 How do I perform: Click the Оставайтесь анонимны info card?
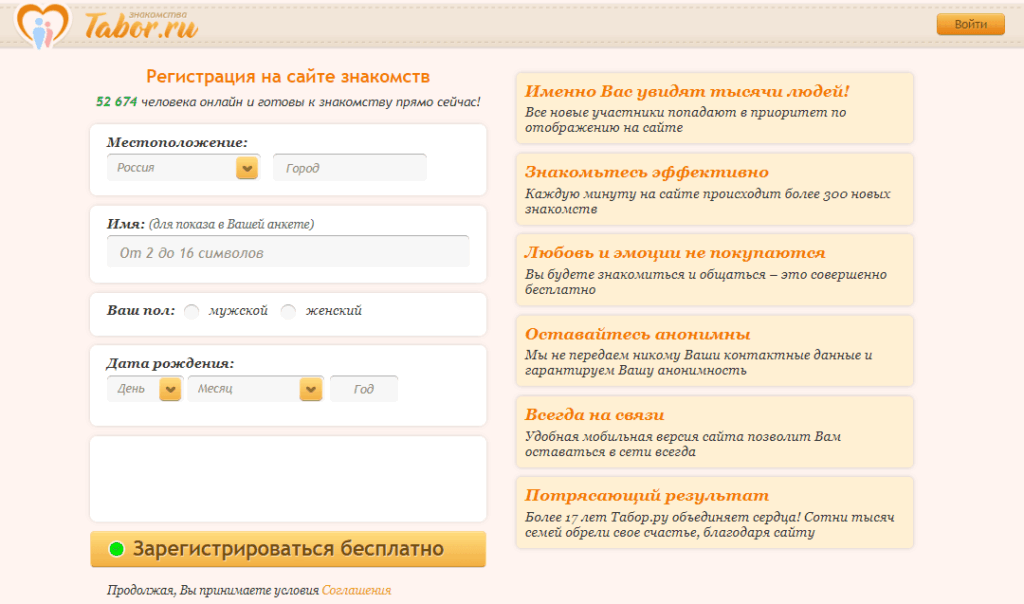point(714,351)
